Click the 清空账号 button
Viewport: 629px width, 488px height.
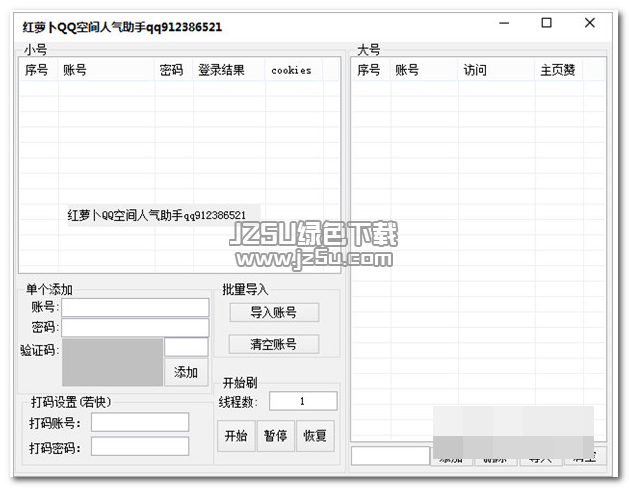pyautogui.click(x=274, y=344)
